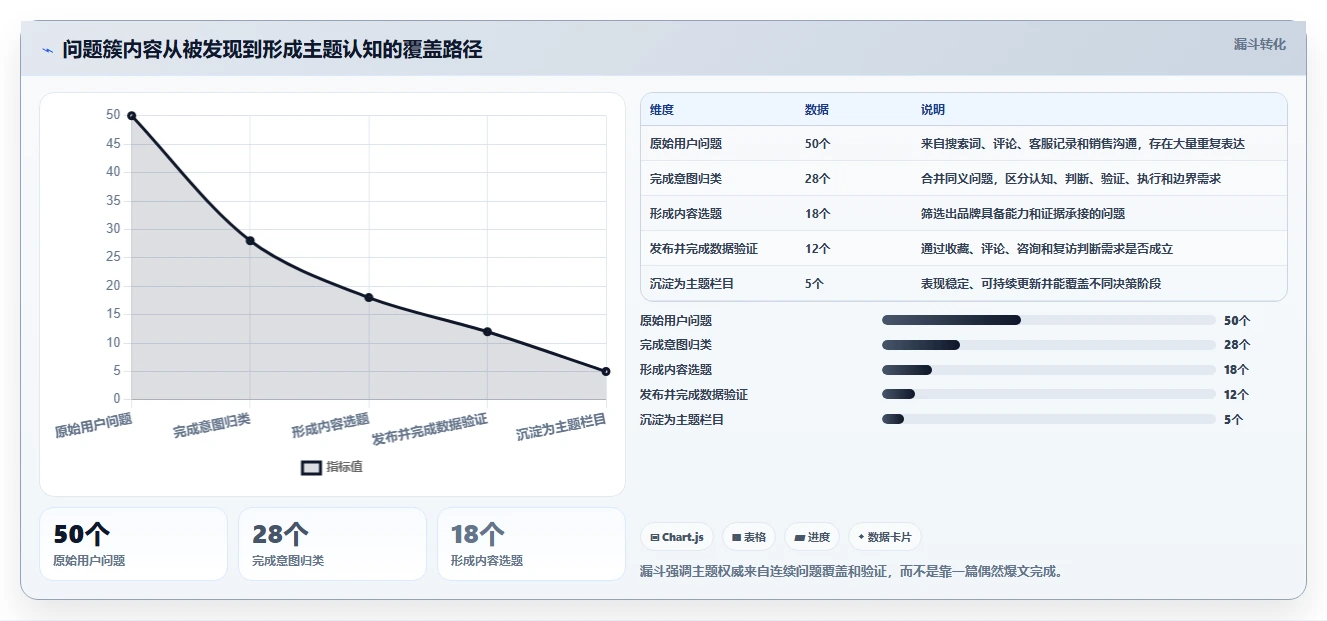Click the chart data point at value 28
This screenshot has width=1327, height=621.
coord(250,241)
